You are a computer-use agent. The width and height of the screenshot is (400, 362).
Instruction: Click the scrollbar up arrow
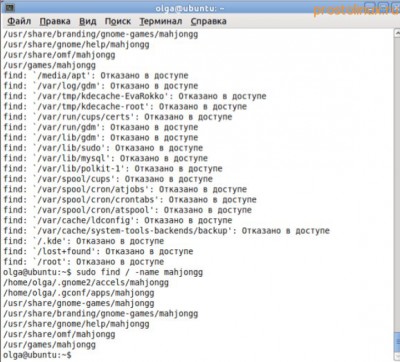point(397,33)
